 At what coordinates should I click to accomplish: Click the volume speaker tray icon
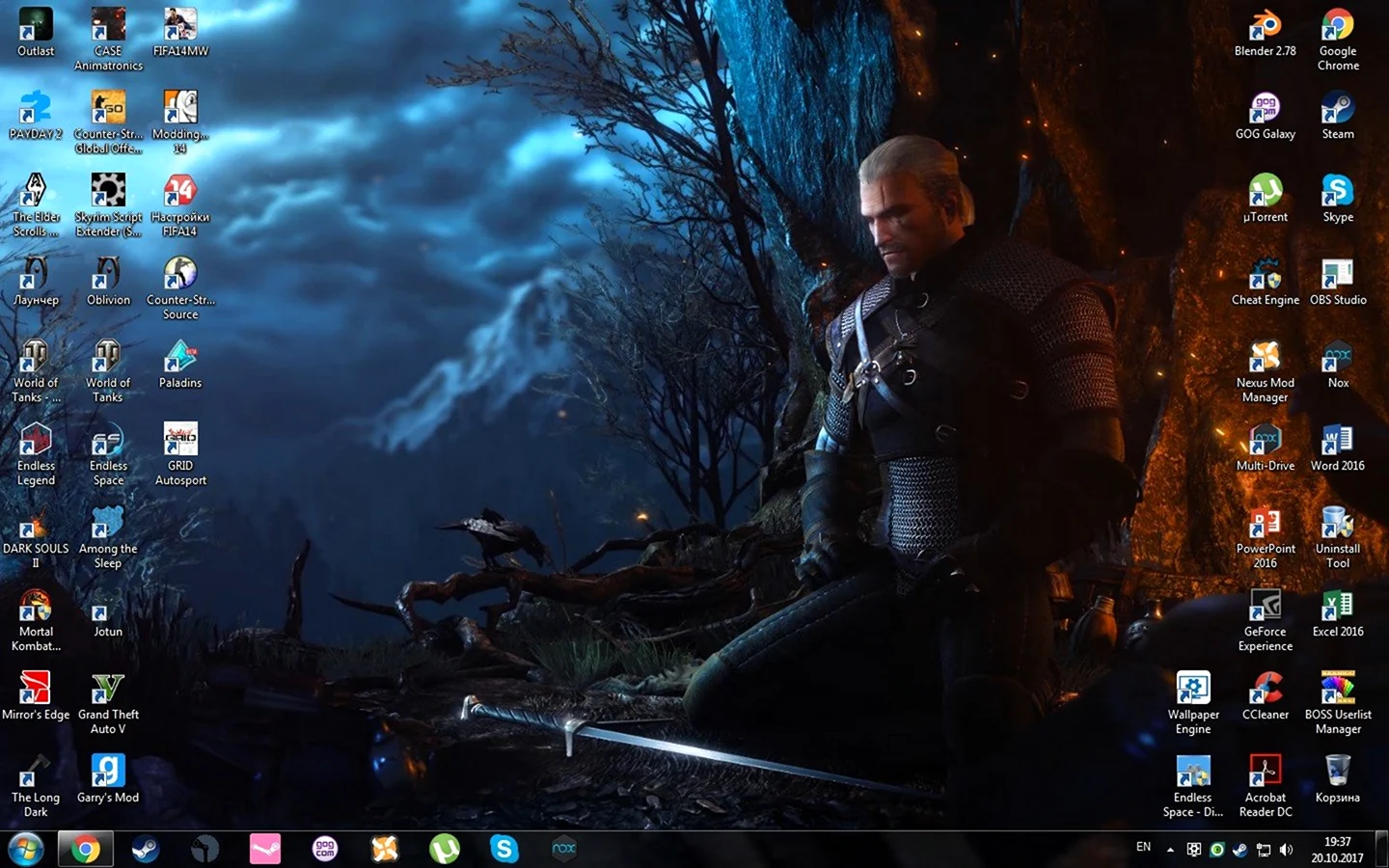tap(1286, 850)
